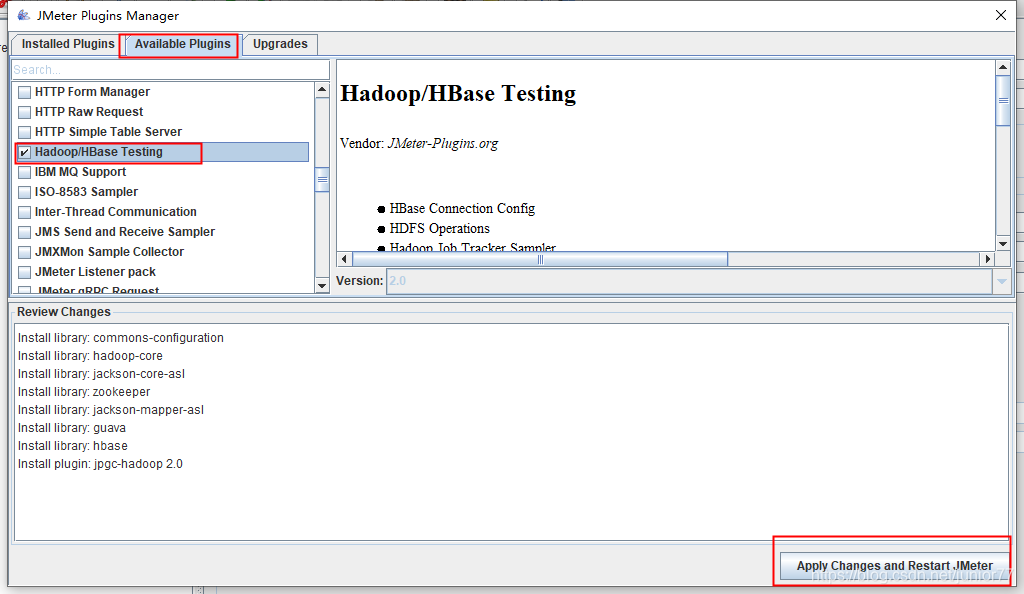Select the HTTP Raw Request plugin name
1024x594 pixels.
click(89, 112)
